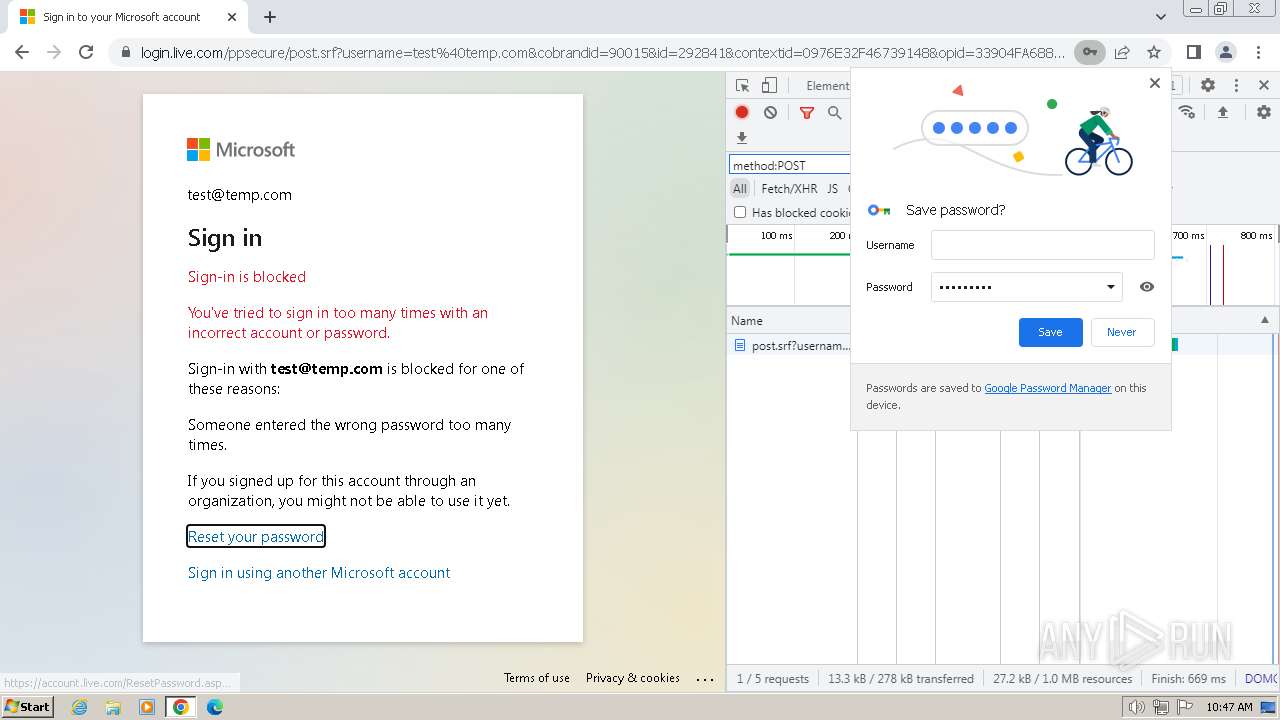
Task: Click the export HAR download arrow icon
Action: [x=742, y=138]
